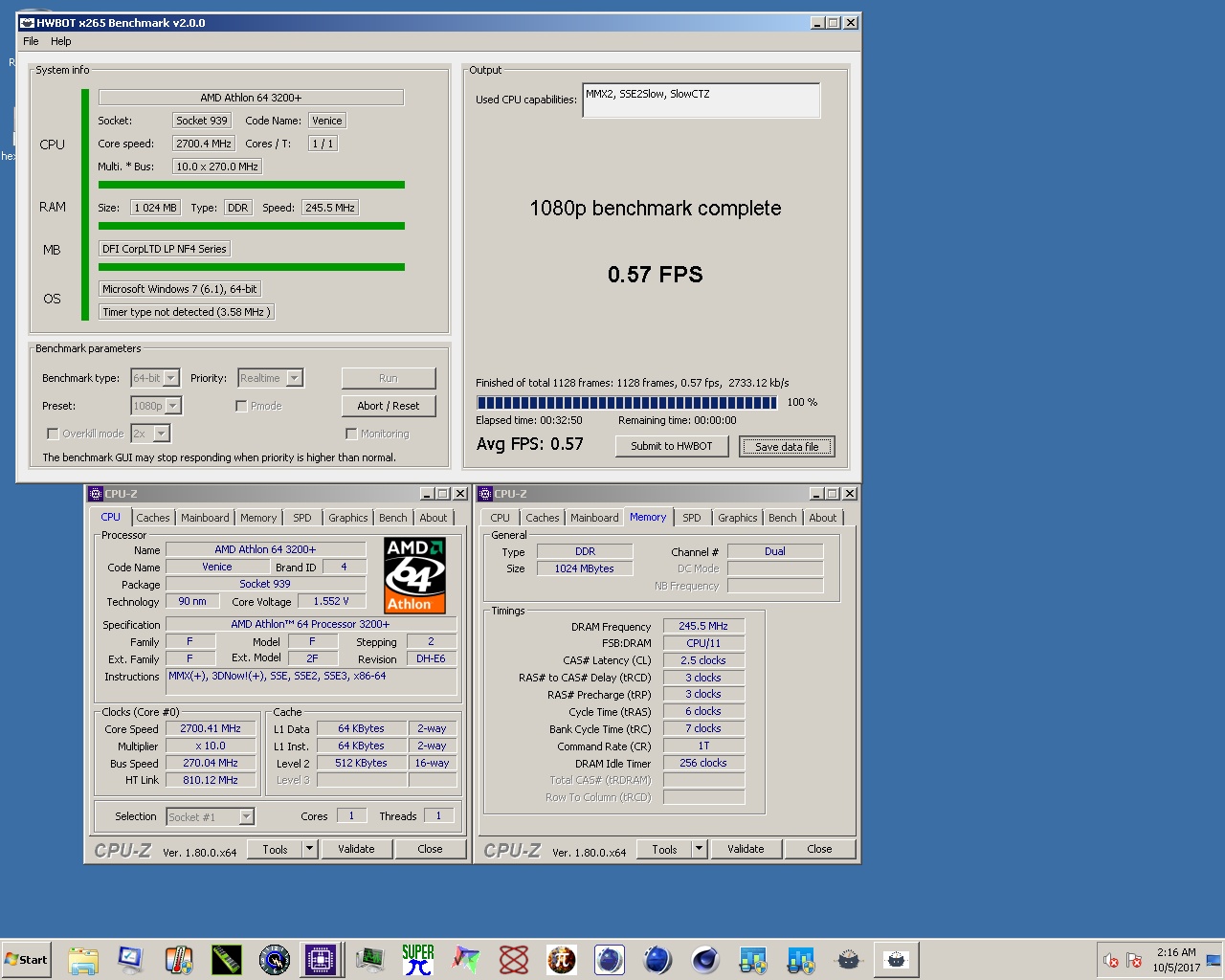Open the fiery pi symbol taskbar icon
The height and width of the screenshot is (980, 1225).
562,959
